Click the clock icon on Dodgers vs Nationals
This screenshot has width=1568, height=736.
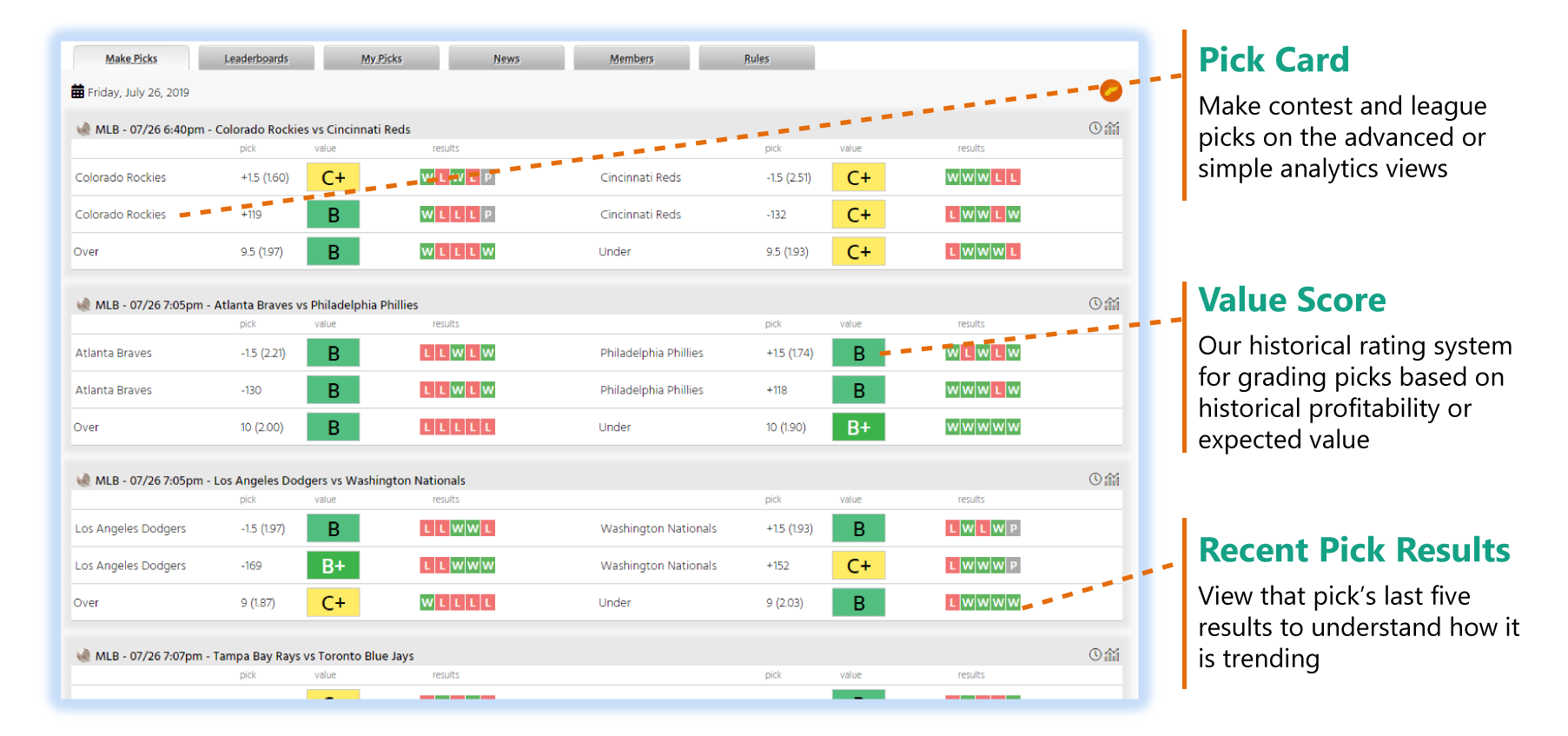tap(1095, 480)
